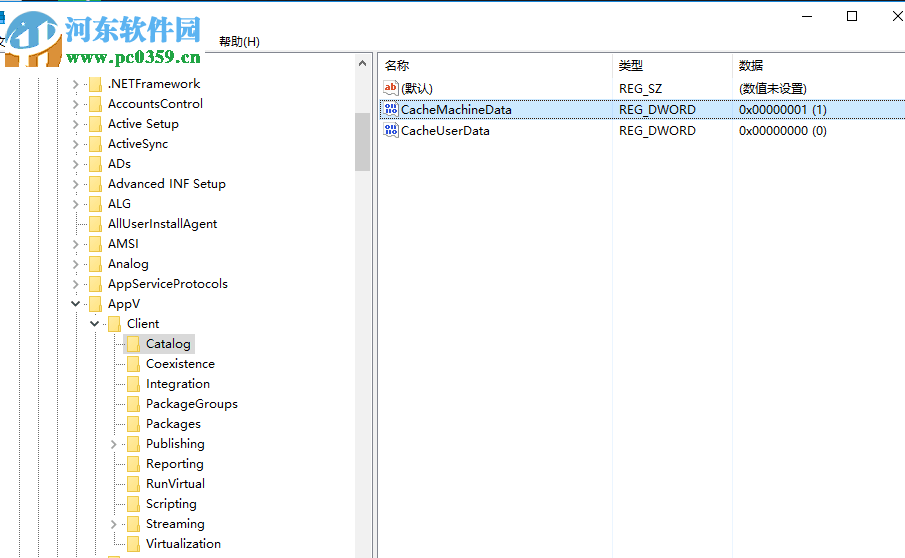The width and height of the screenshot is (905, 558).
Task: Sort by the 数据 column header
Action: [x=818, y=66]
